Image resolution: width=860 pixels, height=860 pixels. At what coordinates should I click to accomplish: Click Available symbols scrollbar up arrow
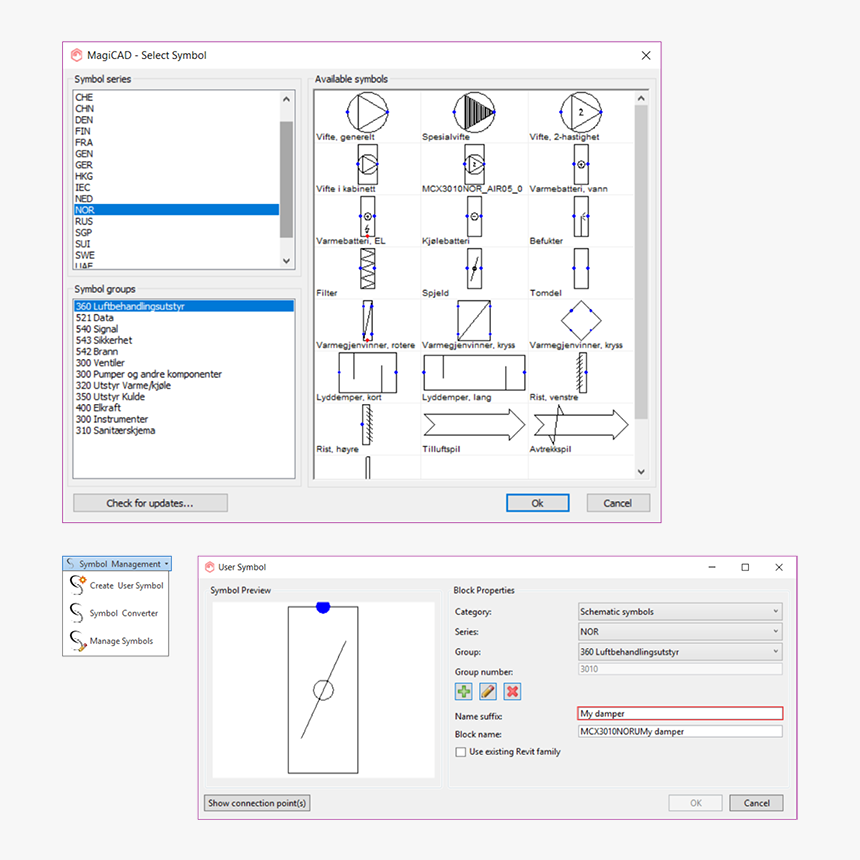coord(641,98)
